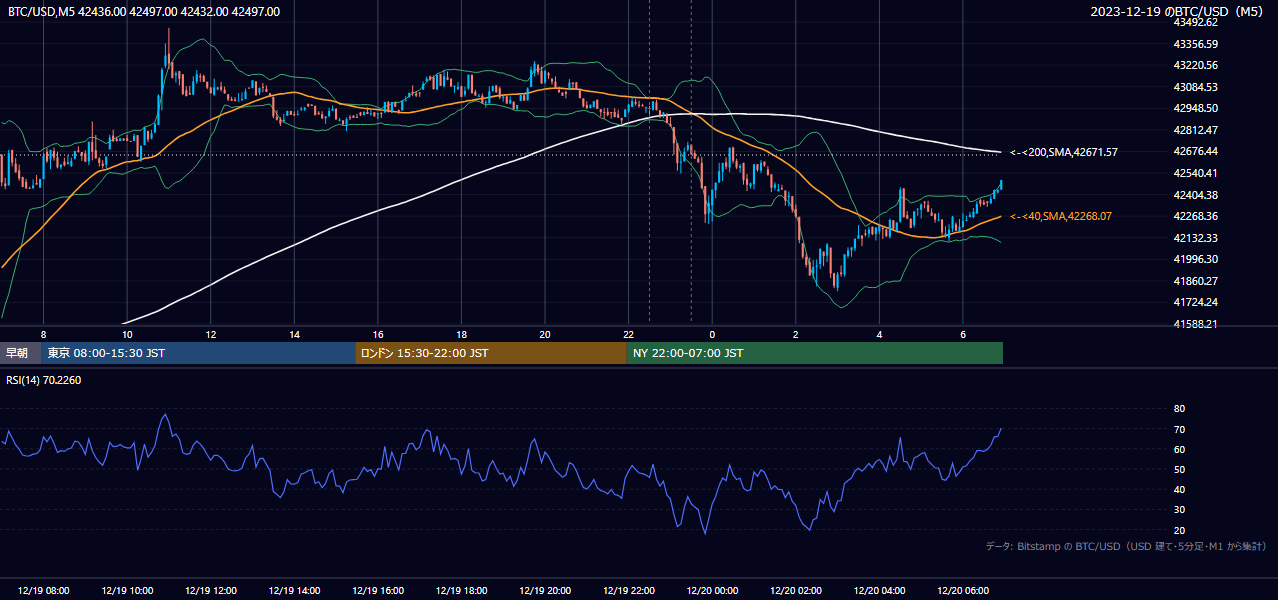The image size is (1278, 600).
Task: Click the price axis value 42132.33
Action: click(1195, 238)
